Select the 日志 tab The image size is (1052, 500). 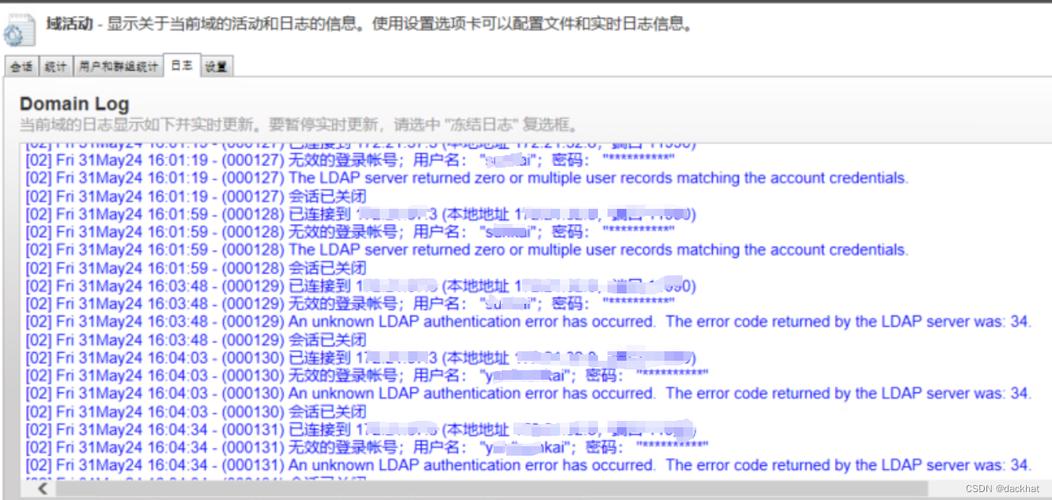(182, 66)
